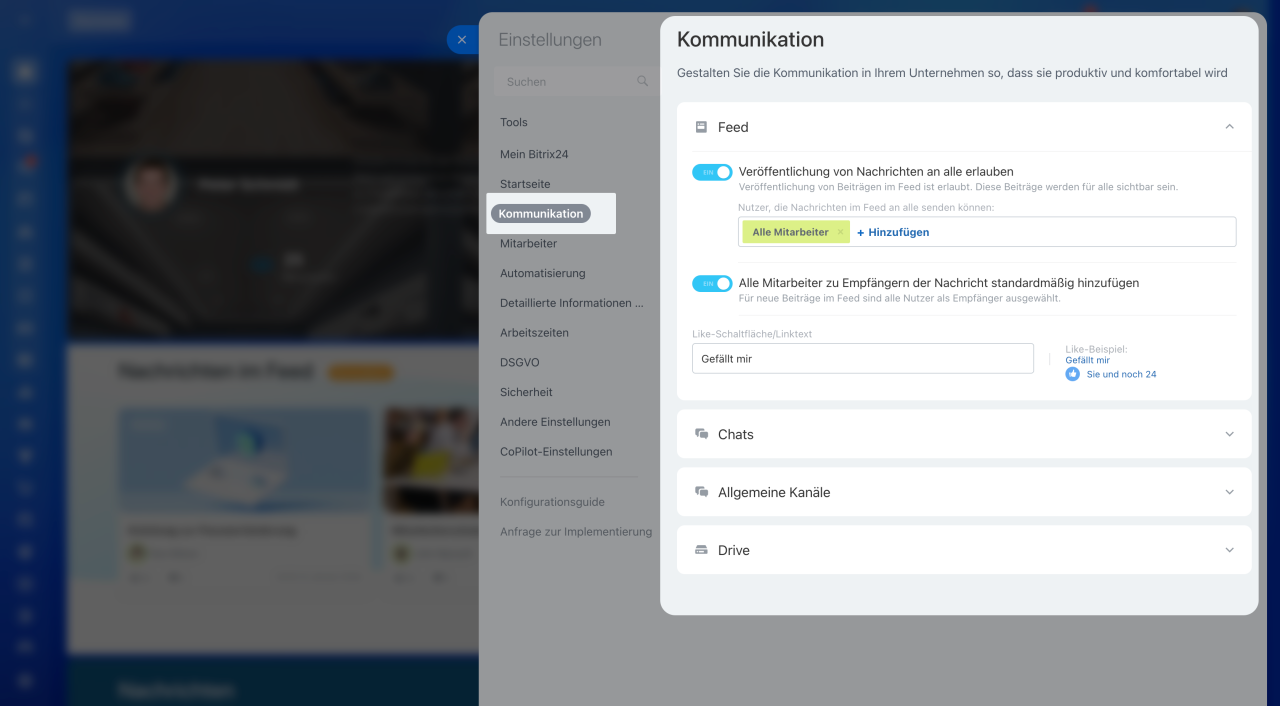The height and width of the screenshot is (706, 1280).
Task: Expand the Drive section
Action: tap(1229, 550)
